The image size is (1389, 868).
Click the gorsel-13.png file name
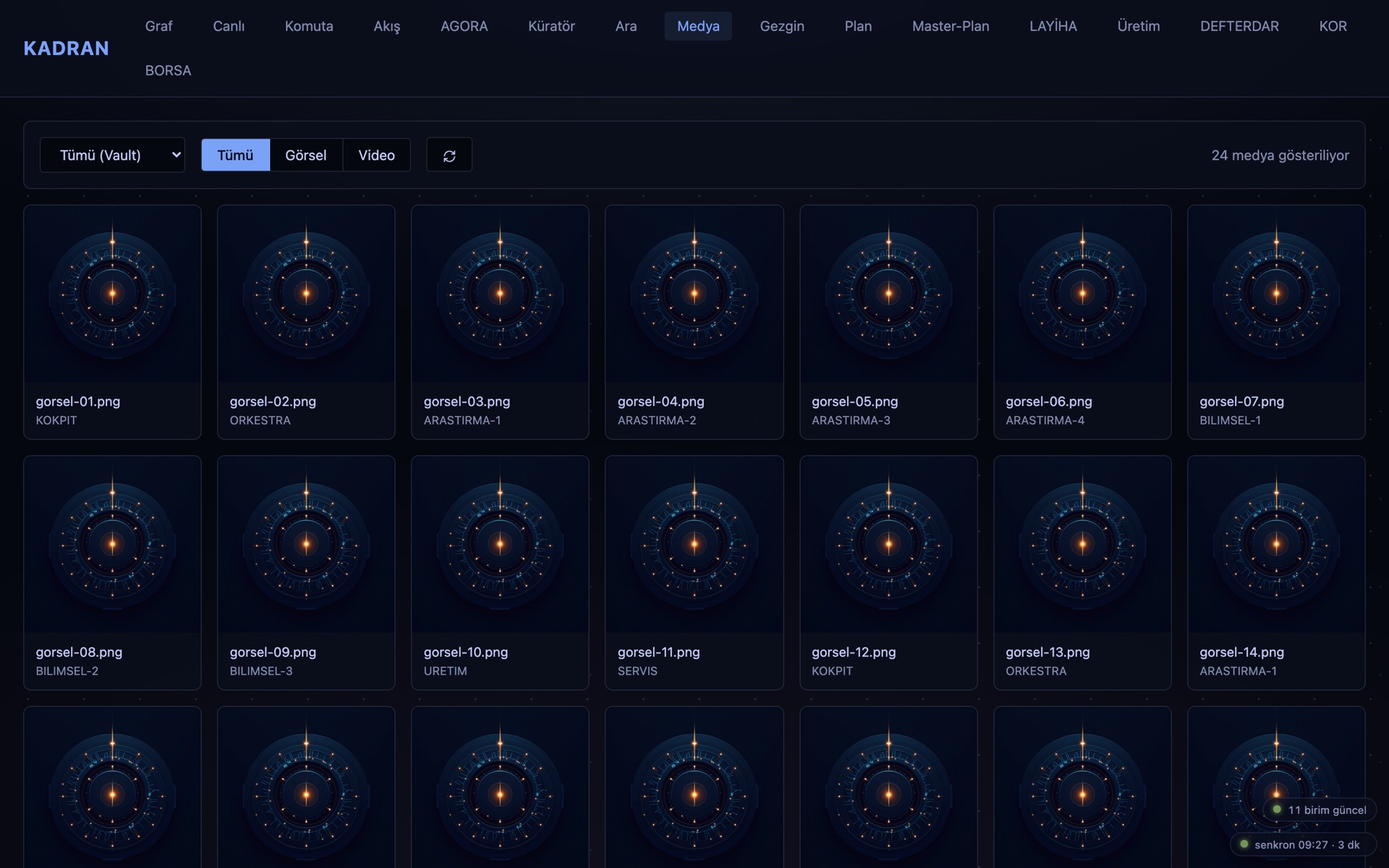point(1048,652)
